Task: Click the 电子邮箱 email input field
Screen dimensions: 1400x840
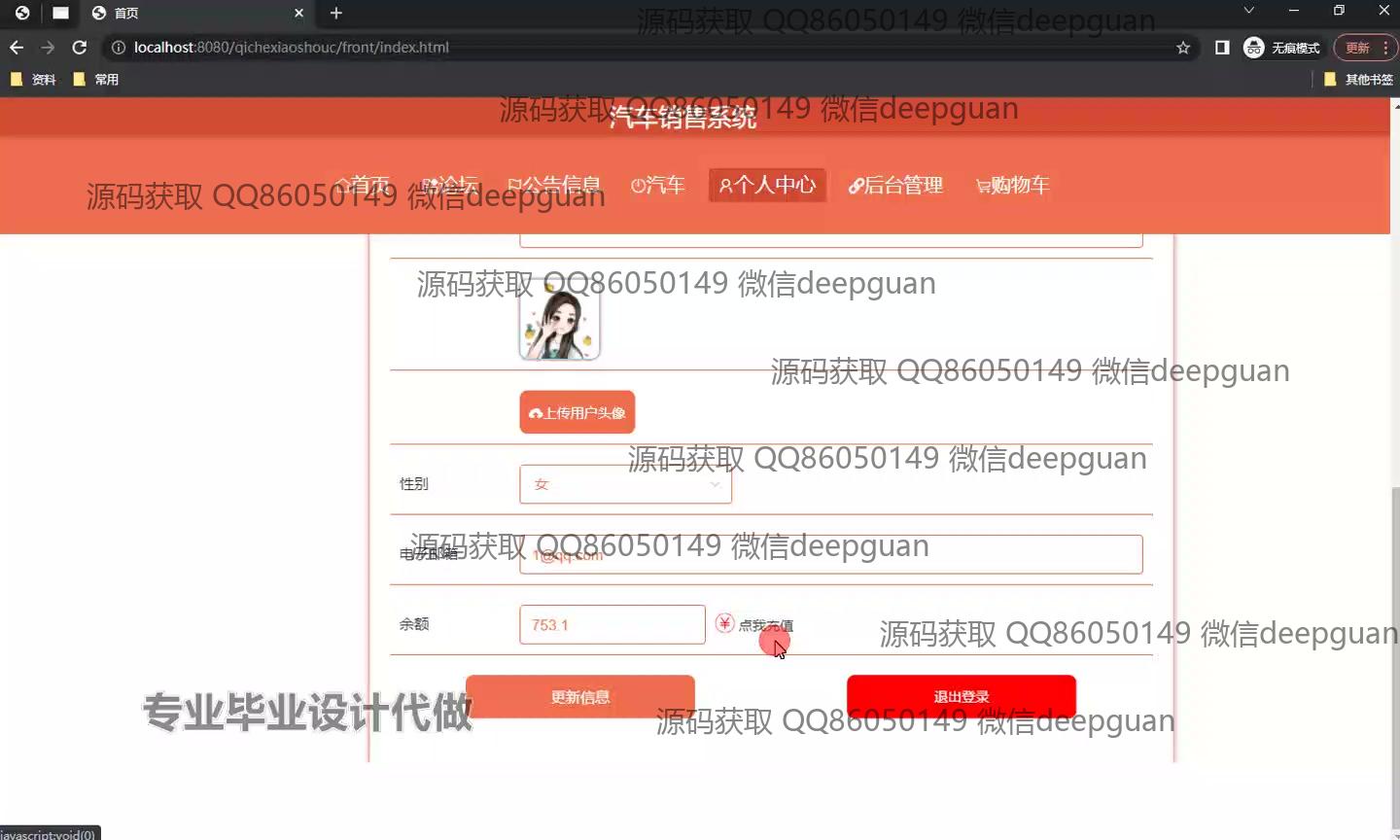Action: click(x=831, y=554)
